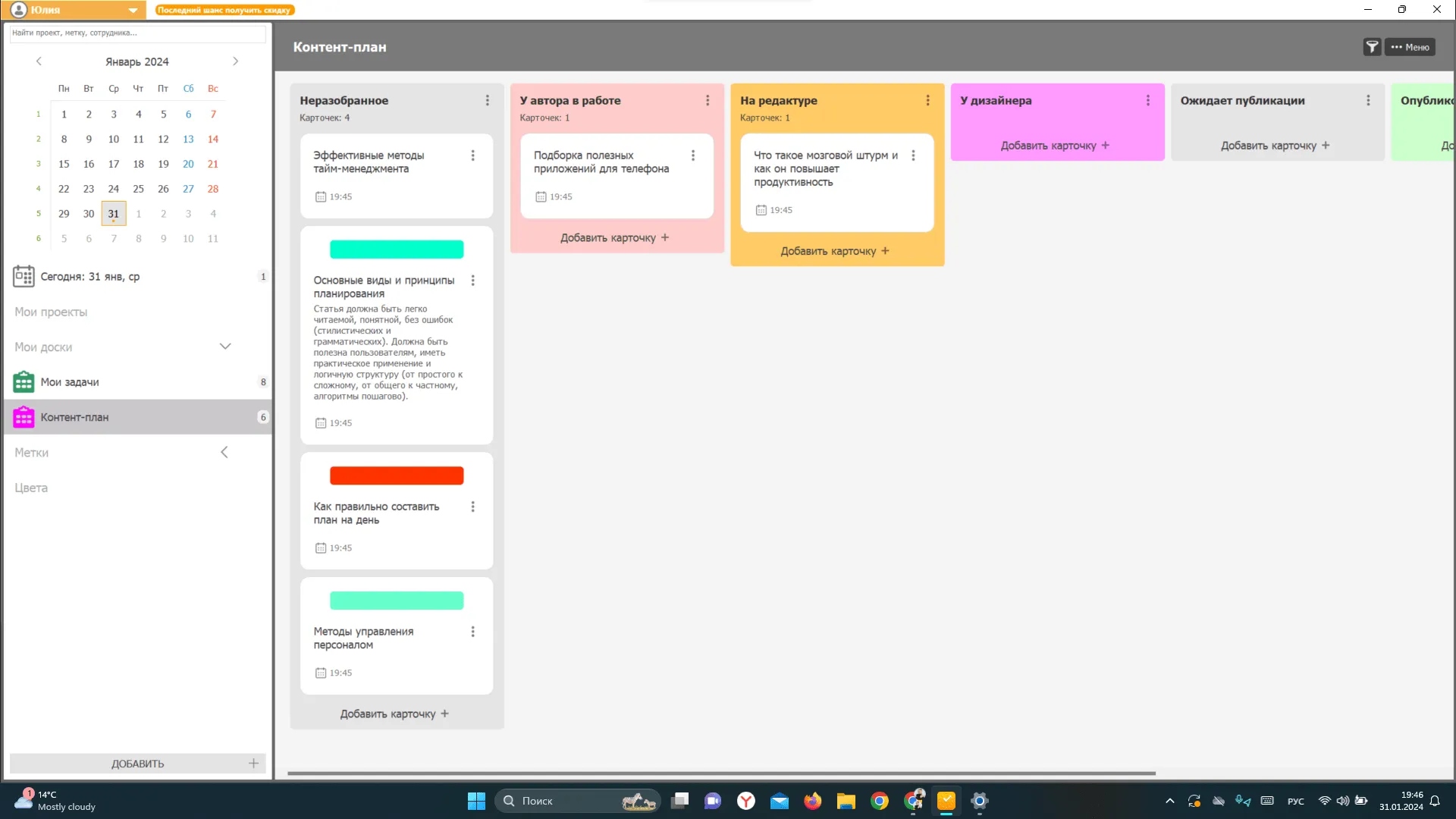Image resolution: width=1456 pixels, height=819 pixels.
Task: Open Google Chrome from the taskbar
Action: point(880,801)
